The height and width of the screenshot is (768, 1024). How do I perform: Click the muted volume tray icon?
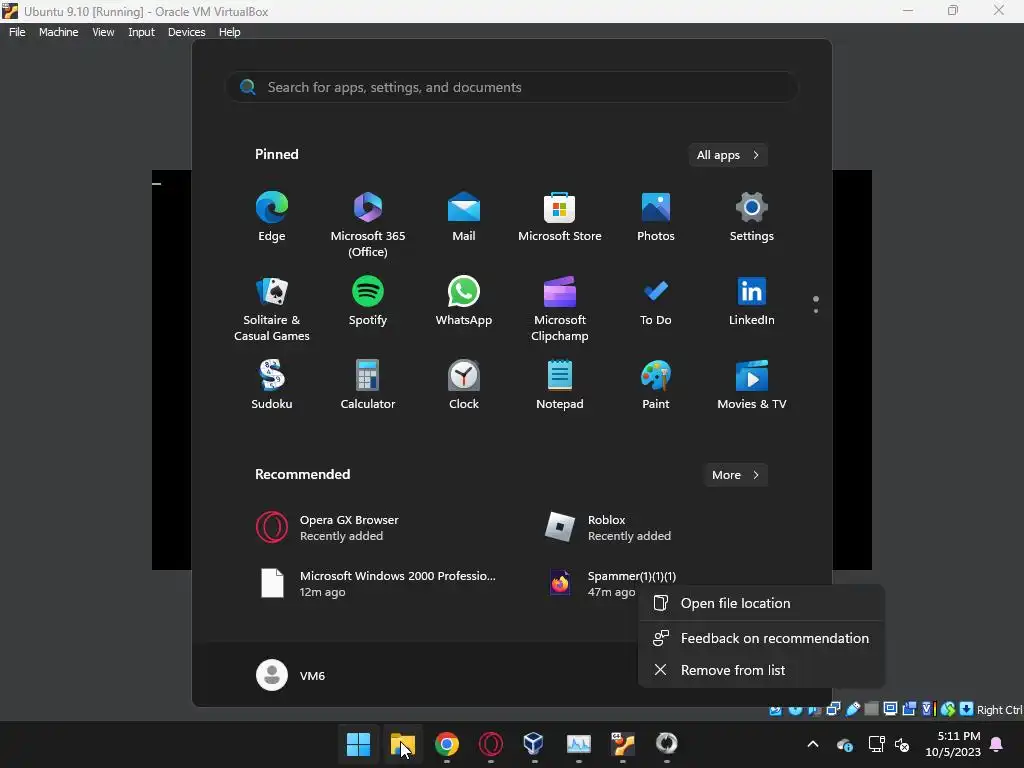(902, 744)
